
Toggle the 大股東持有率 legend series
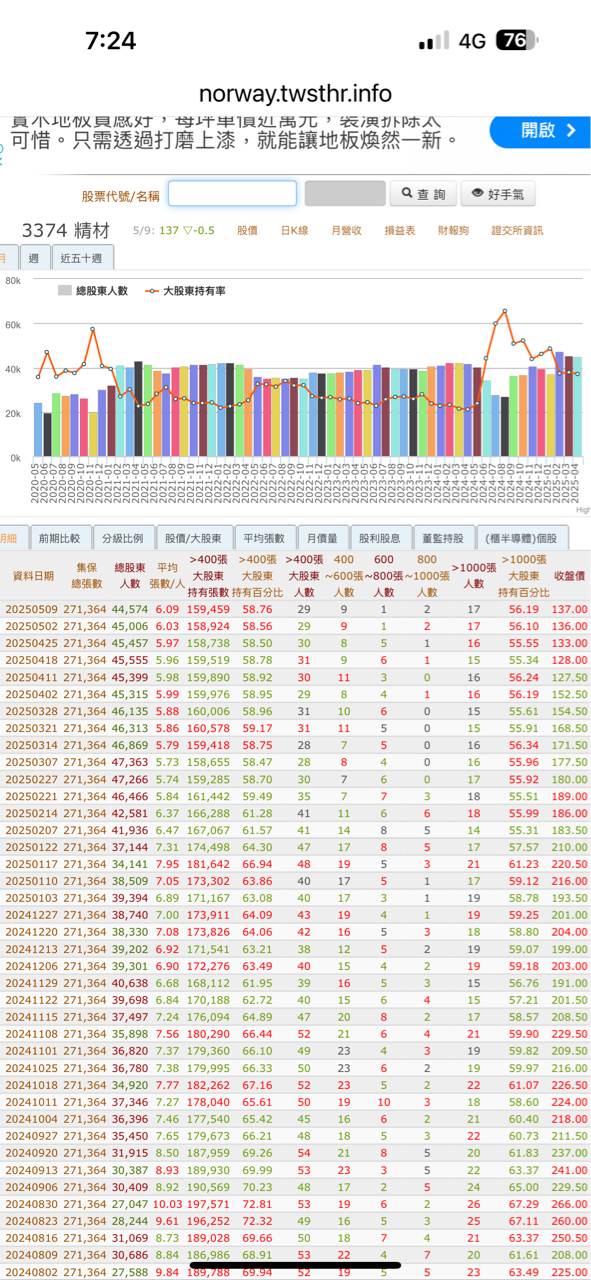click(x=185, y=291)
